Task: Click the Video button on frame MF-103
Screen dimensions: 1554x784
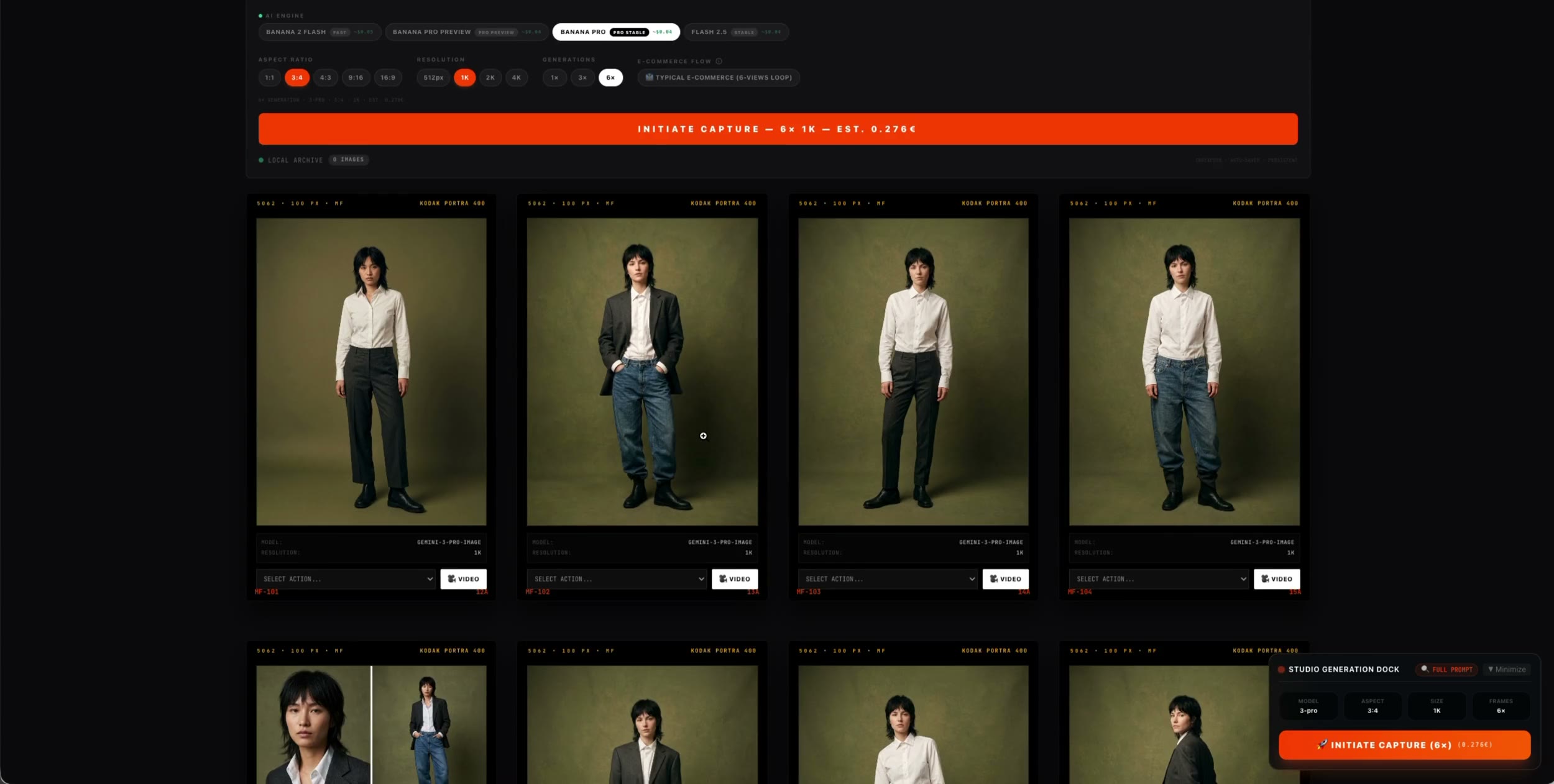Action: [x=1005, y=578]
